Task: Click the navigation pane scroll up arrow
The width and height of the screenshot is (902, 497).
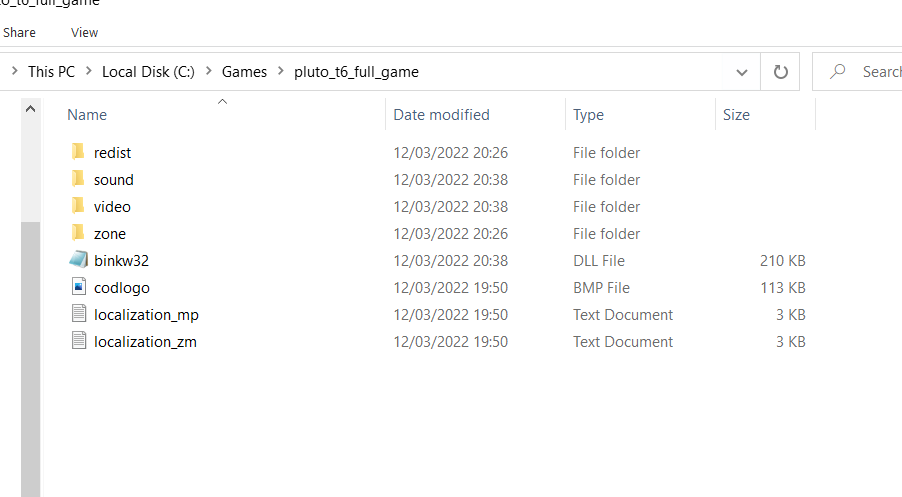Action: (x=30, y=109)
